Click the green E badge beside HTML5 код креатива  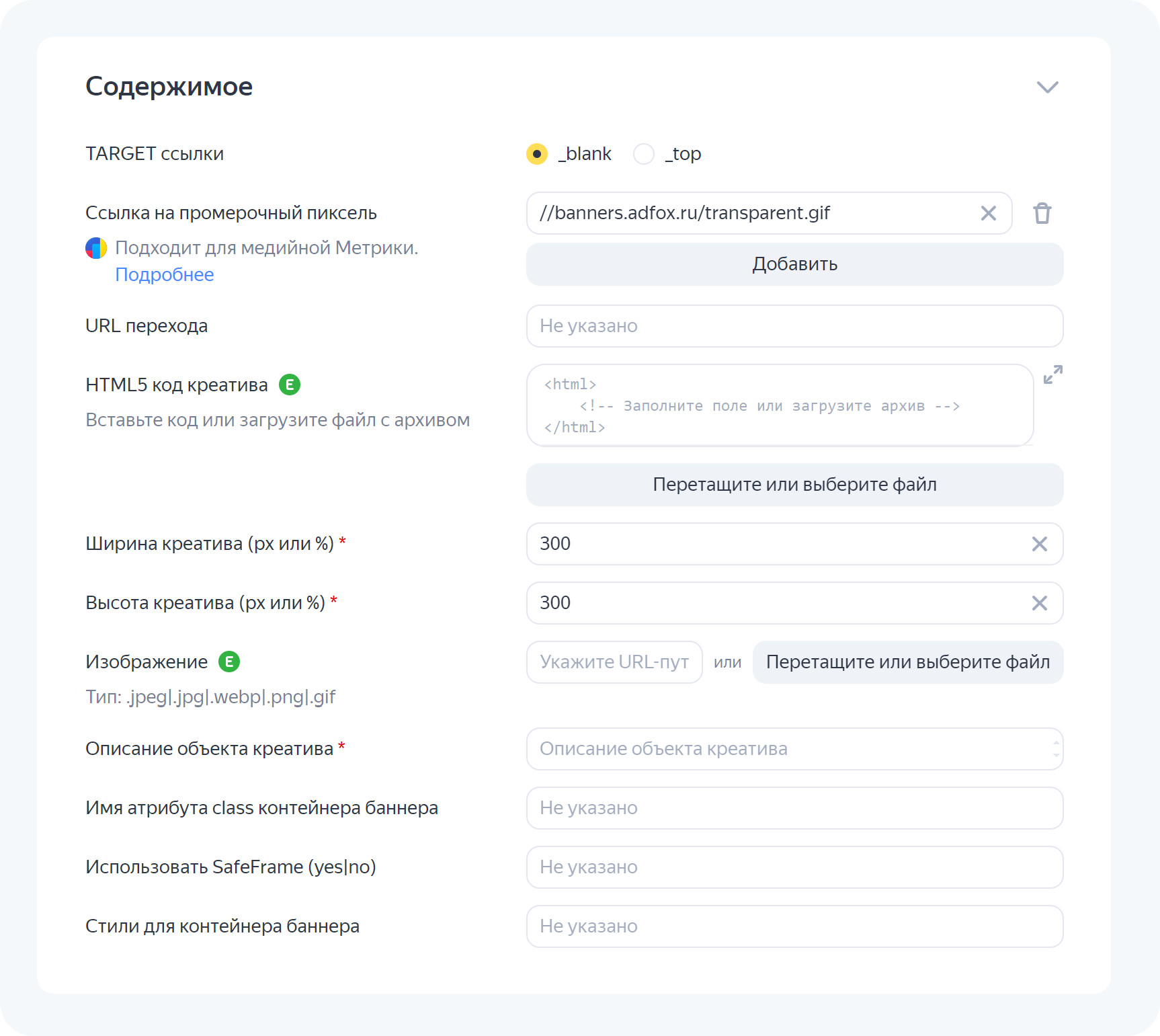click(x=290, y=385)
